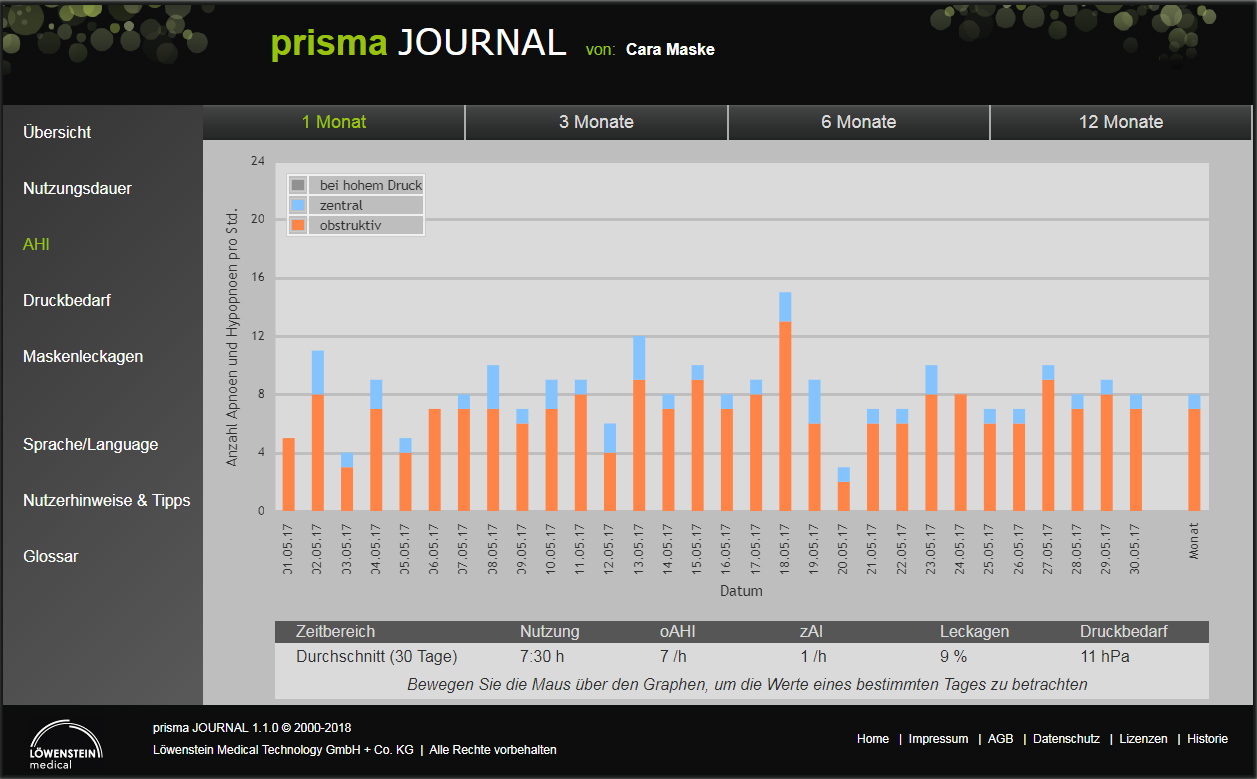Switch to the 3 Monate tab
1257x779 pixels.
click(x=596, y=122)
